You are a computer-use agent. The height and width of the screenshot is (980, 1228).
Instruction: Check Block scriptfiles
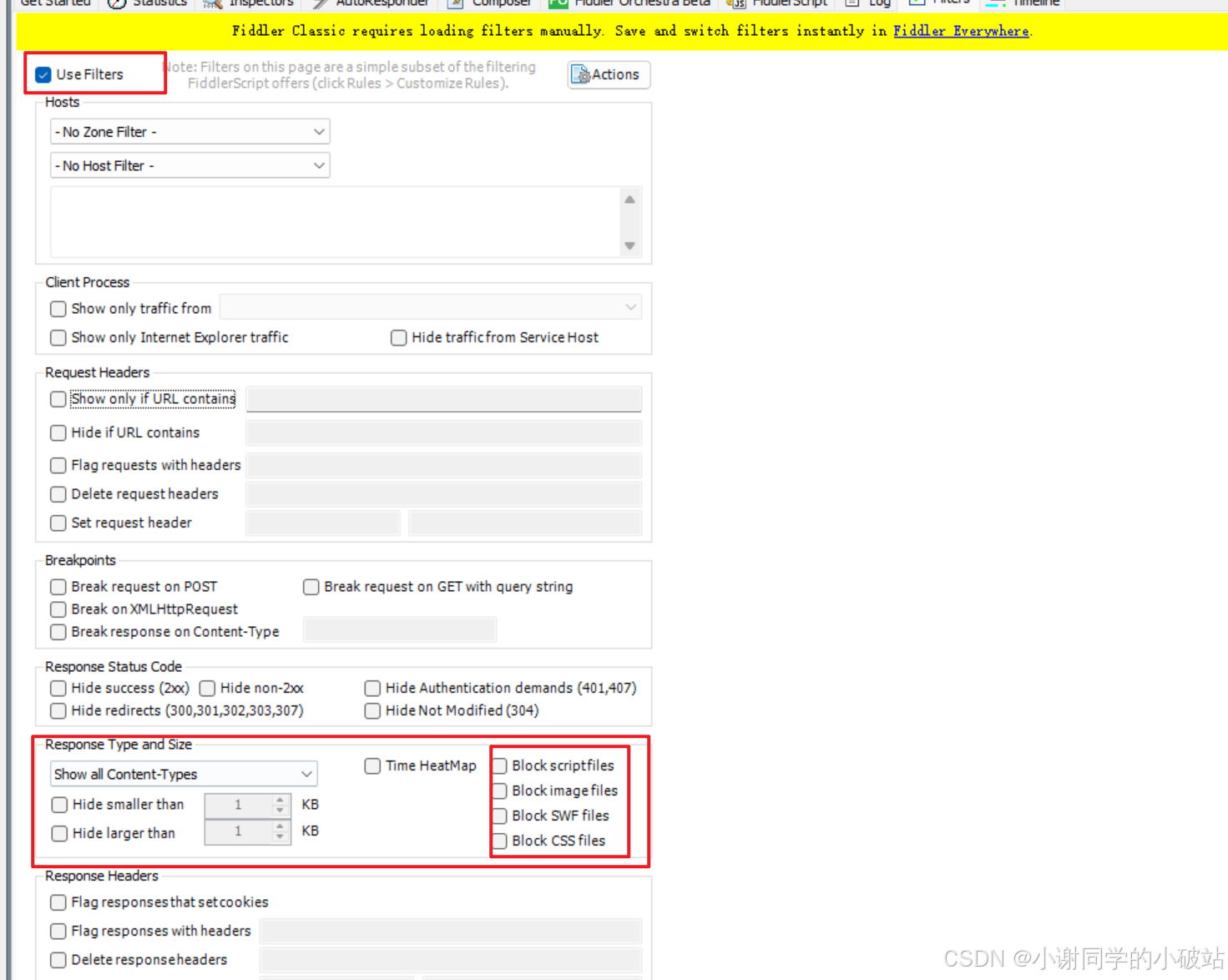click(x=499, y=765)
